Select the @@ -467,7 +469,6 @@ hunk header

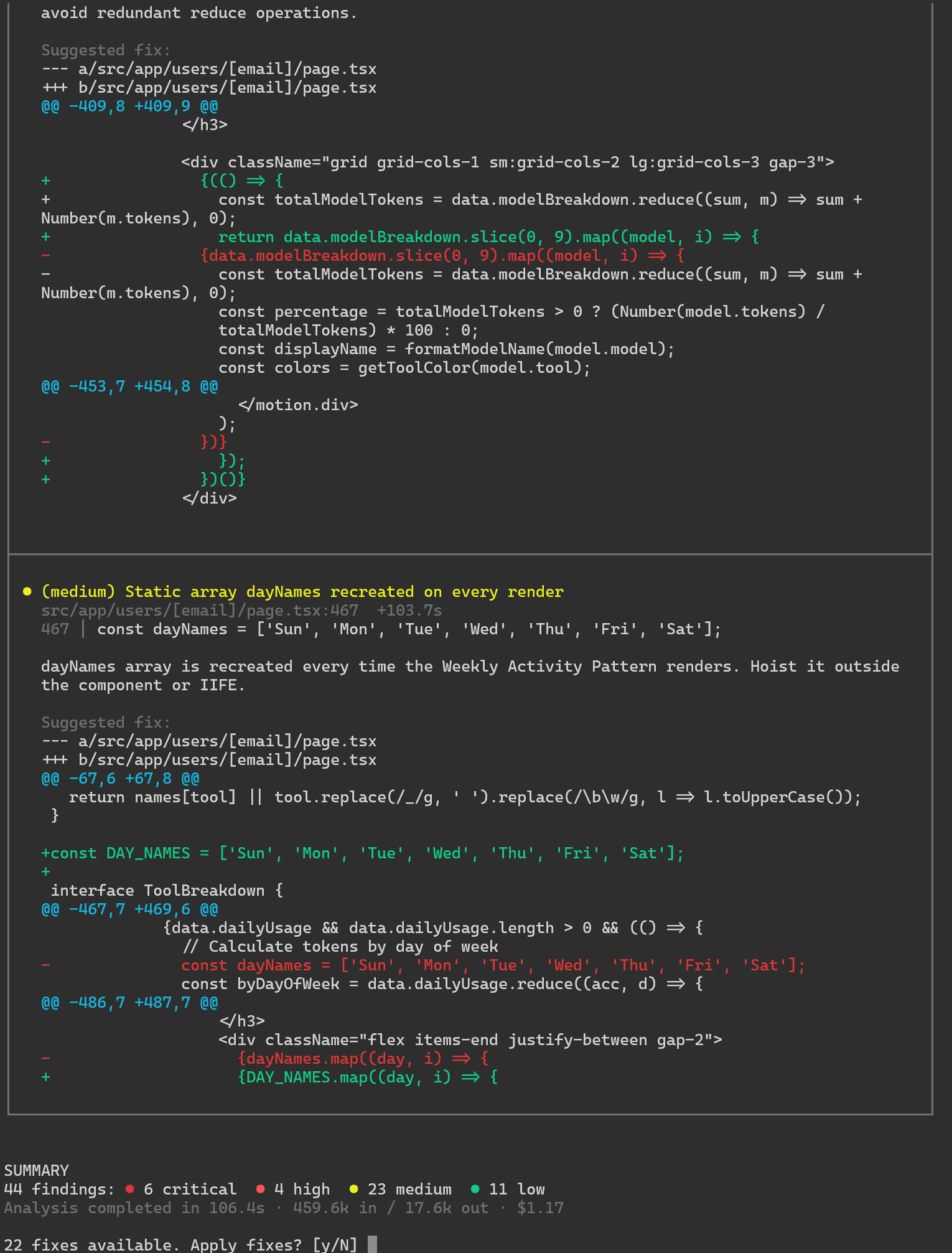(x=129, y=909)
